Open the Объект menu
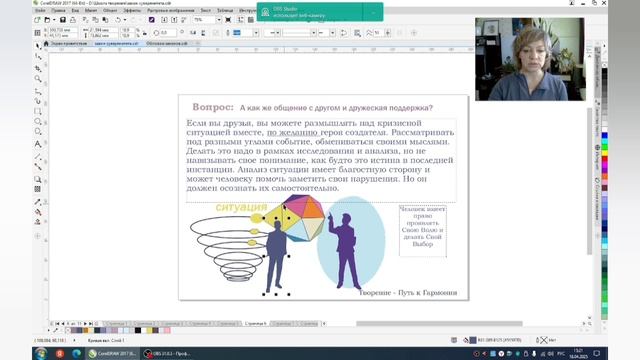The width and height of the screenshot is (640, 360). 110,10
